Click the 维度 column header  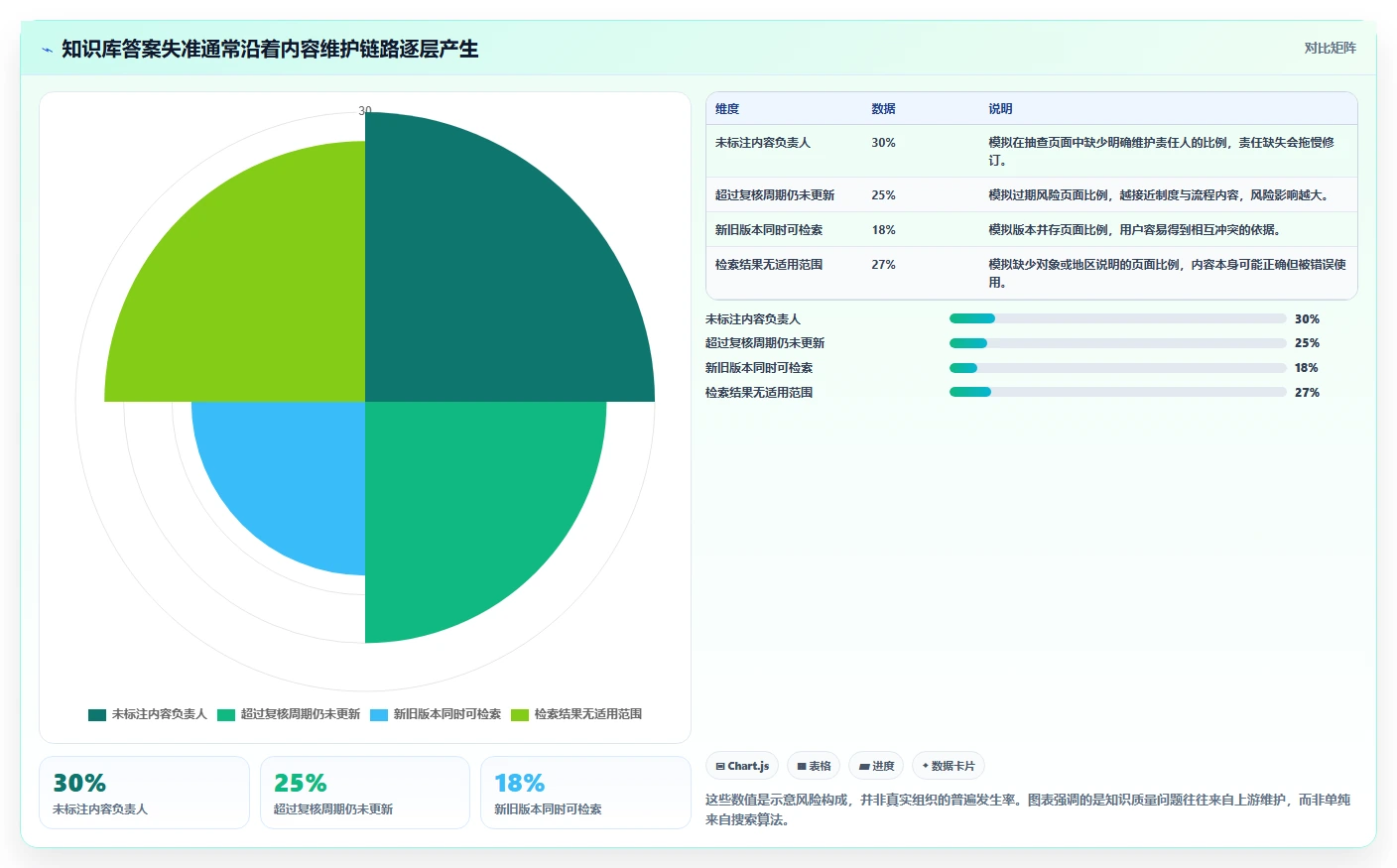coord(727,109)
